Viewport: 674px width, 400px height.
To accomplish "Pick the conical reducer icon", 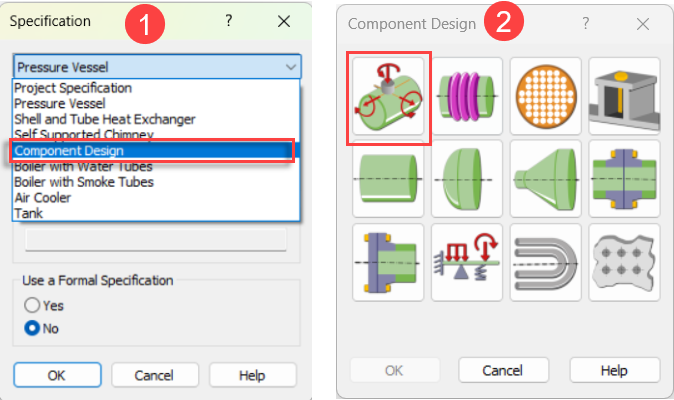I will point(546,178).
